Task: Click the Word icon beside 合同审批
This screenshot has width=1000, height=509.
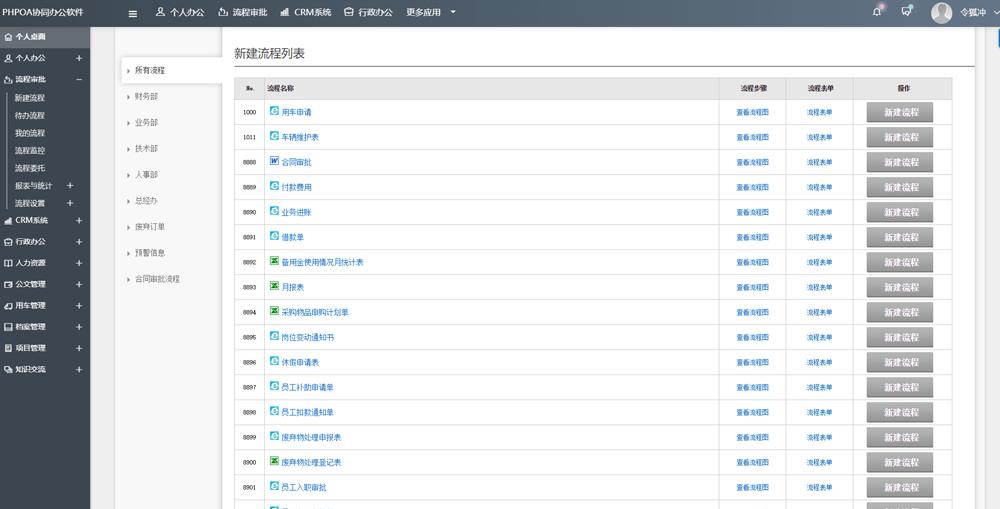Action: tap(274, 161)
